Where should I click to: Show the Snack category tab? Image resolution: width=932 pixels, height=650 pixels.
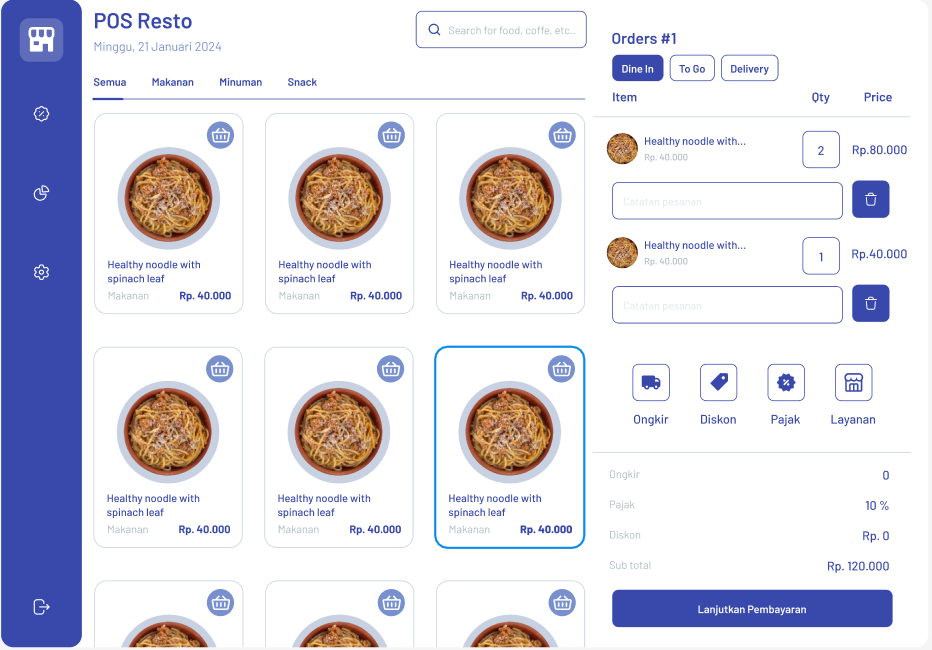click(x=302, y=83)
